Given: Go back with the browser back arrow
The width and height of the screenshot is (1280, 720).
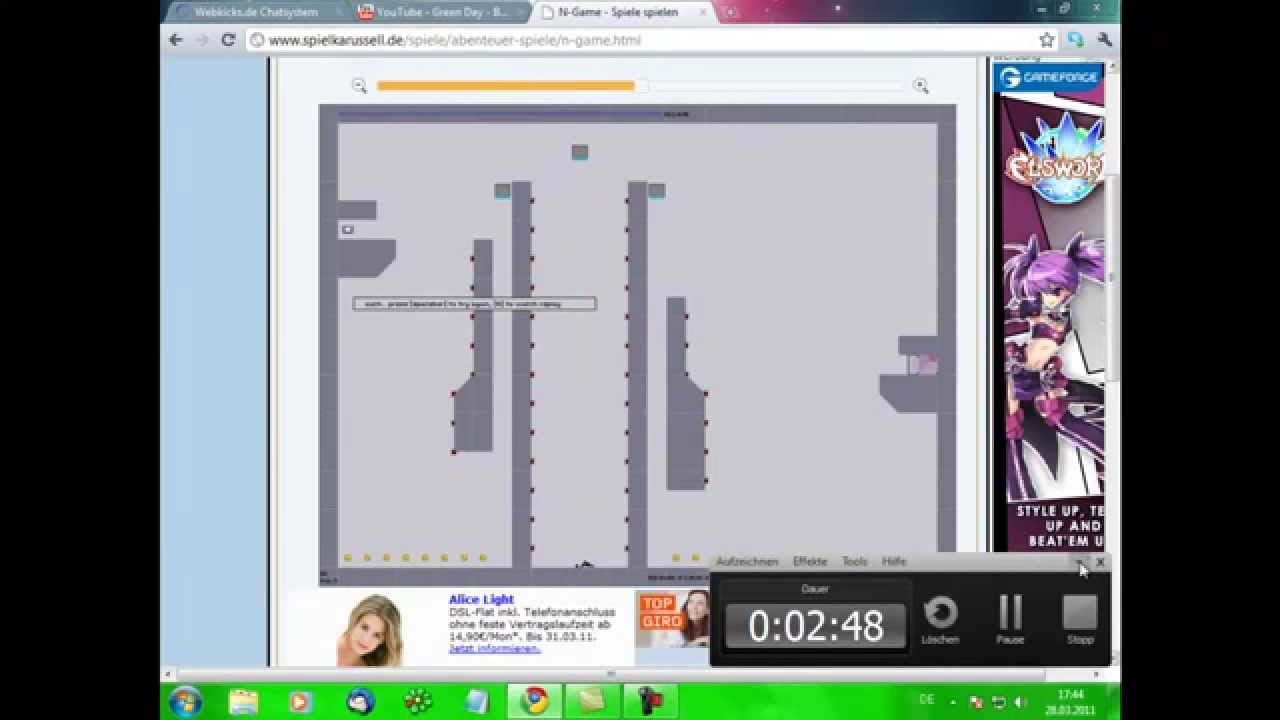Looking at the screenshot, I should click(x=176, y=40).
